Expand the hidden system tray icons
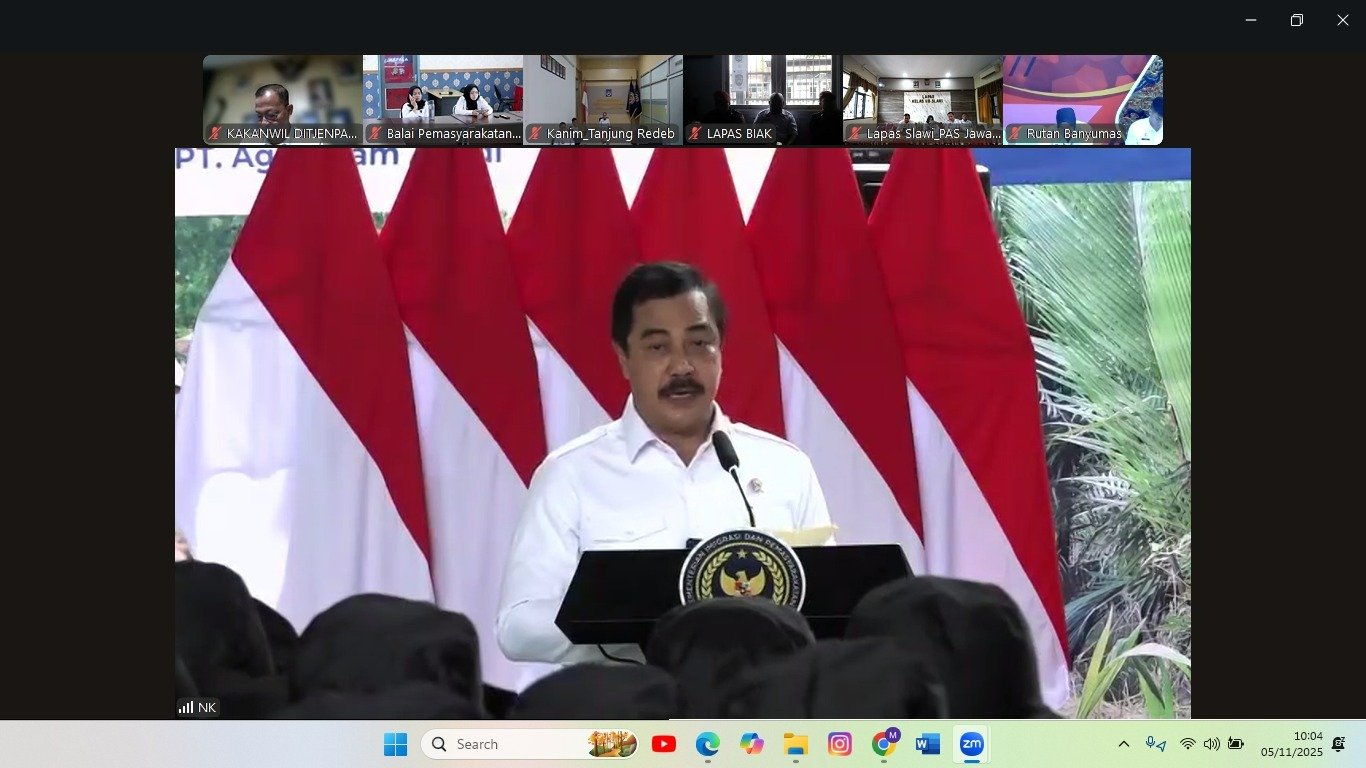Viewport: 1366px width, 768px height. coord(1123,744)
